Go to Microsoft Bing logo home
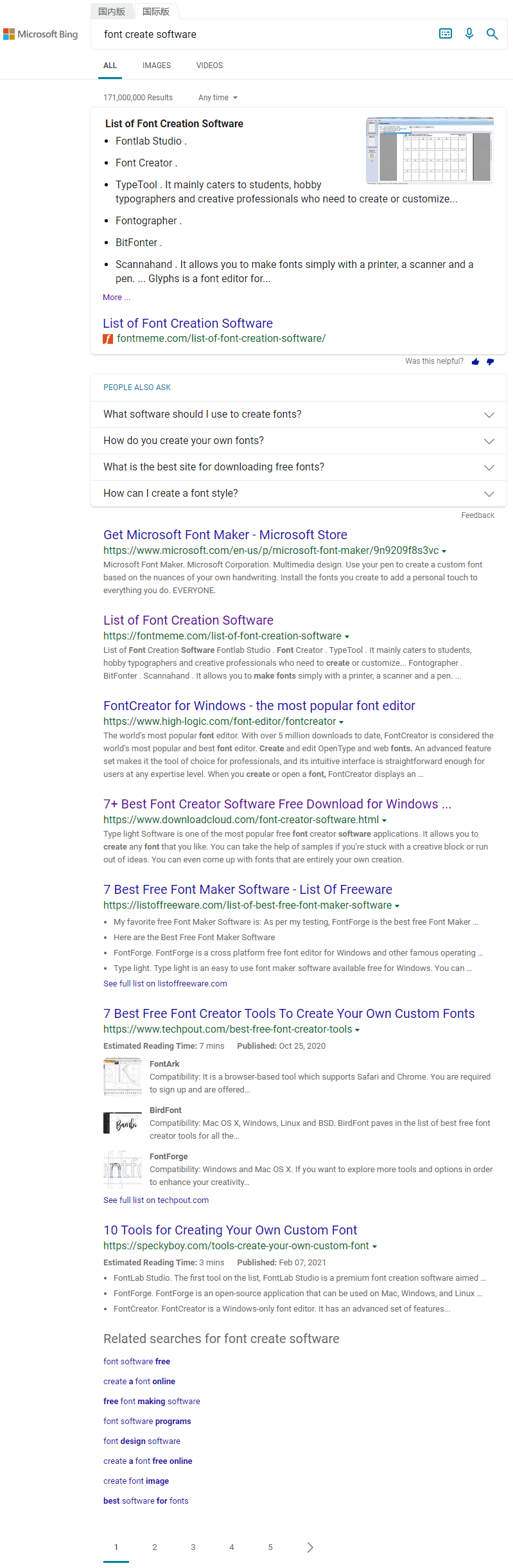The height and width of the screenshot is (1568, 513). 40,34
